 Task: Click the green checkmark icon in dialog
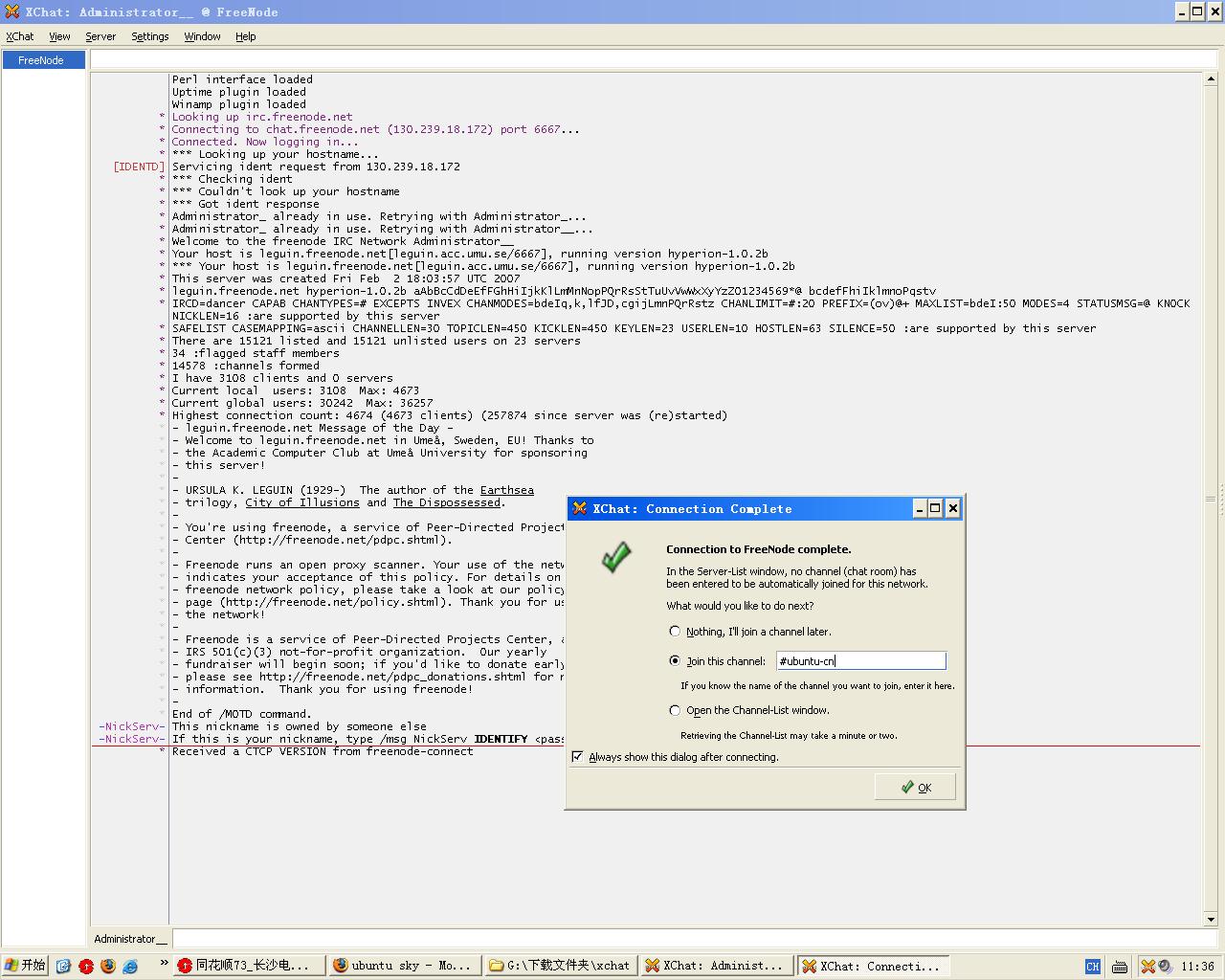[x=617, y=556]
